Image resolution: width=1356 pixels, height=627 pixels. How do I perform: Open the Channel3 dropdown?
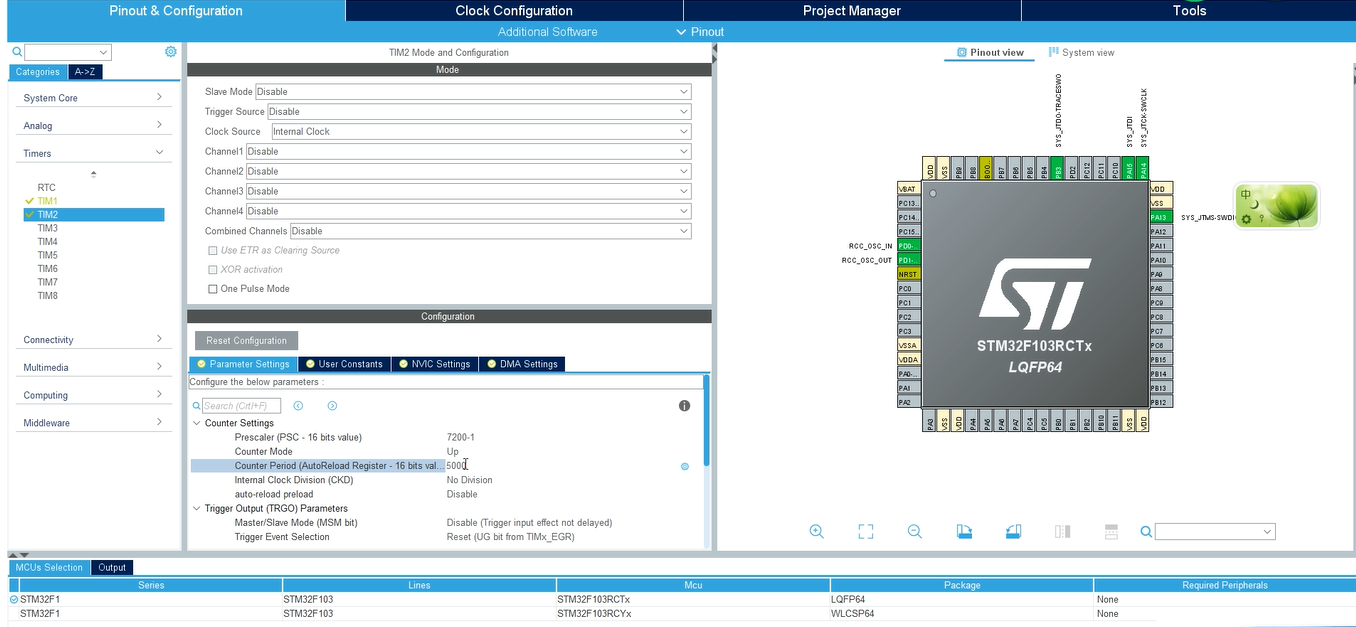click(x=468, y=191)
